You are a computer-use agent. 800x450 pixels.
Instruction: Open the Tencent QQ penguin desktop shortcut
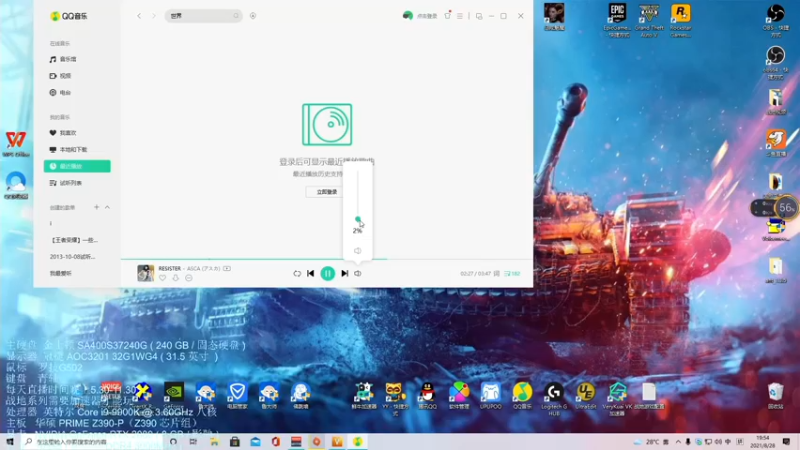[x=428, y=395]
